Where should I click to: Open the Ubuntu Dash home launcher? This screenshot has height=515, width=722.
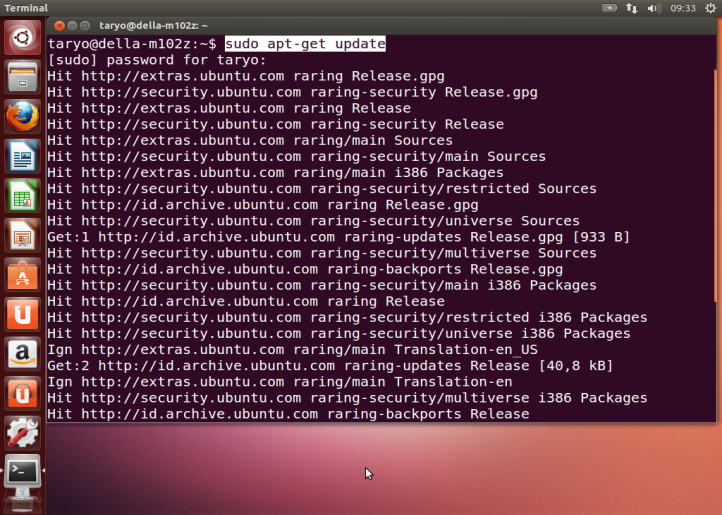[x=22, y=38]
